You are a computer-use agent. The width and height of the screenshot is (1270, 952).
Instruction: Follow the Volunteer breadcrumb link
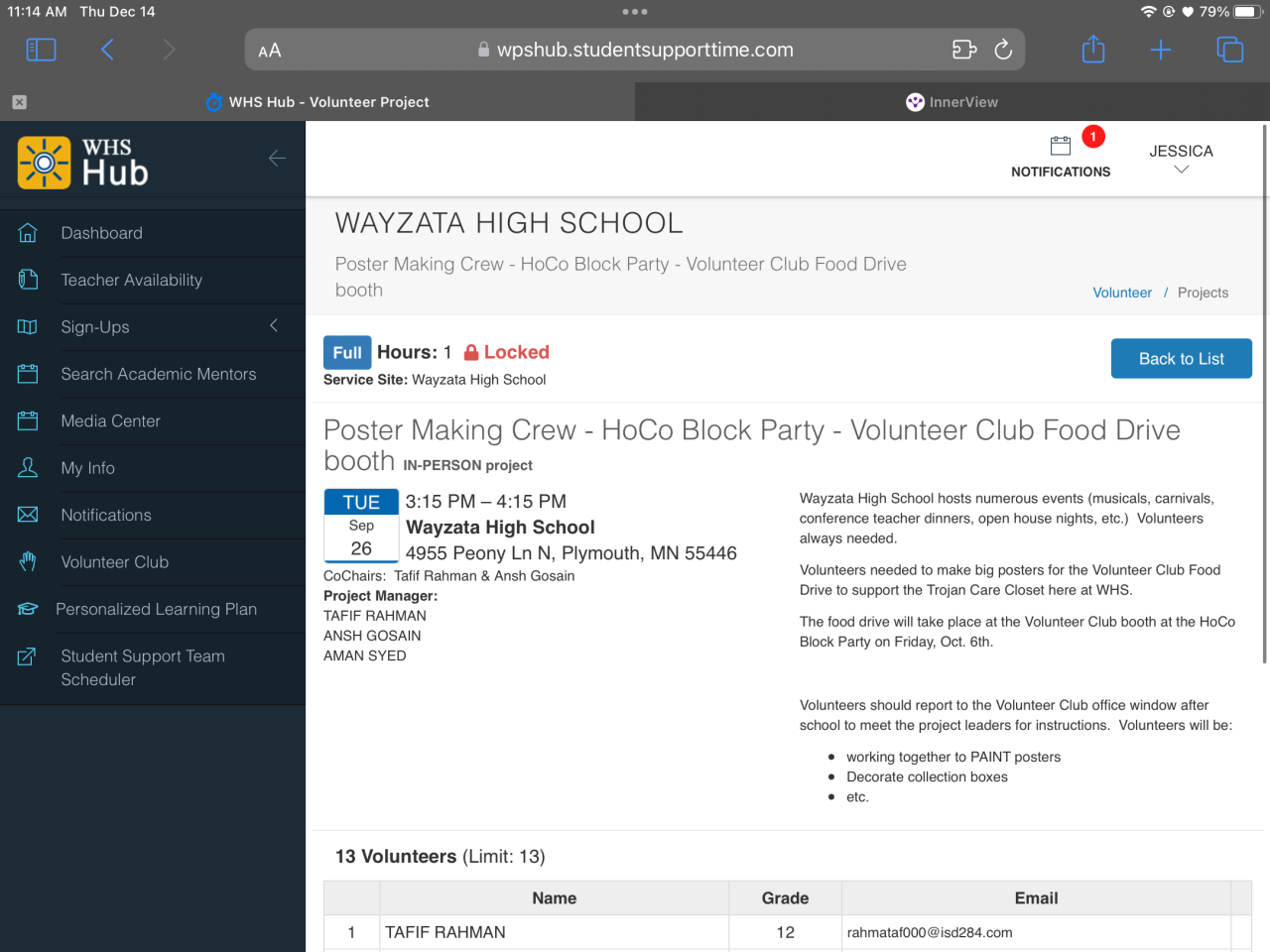[x=1122, y=293]
